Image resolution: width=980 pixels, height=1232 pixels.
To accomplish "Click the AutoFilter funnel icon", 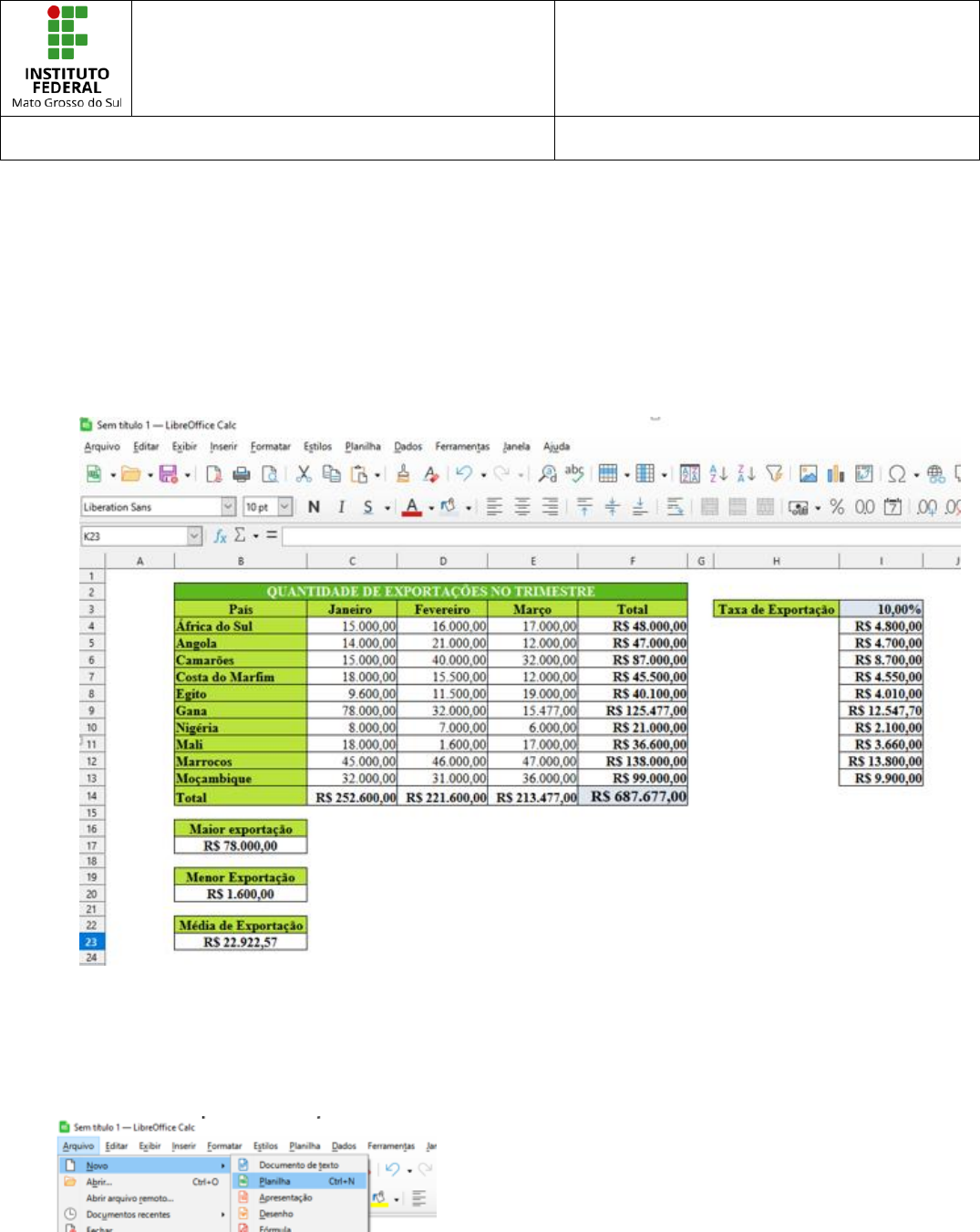I will [x=774, y=474].
